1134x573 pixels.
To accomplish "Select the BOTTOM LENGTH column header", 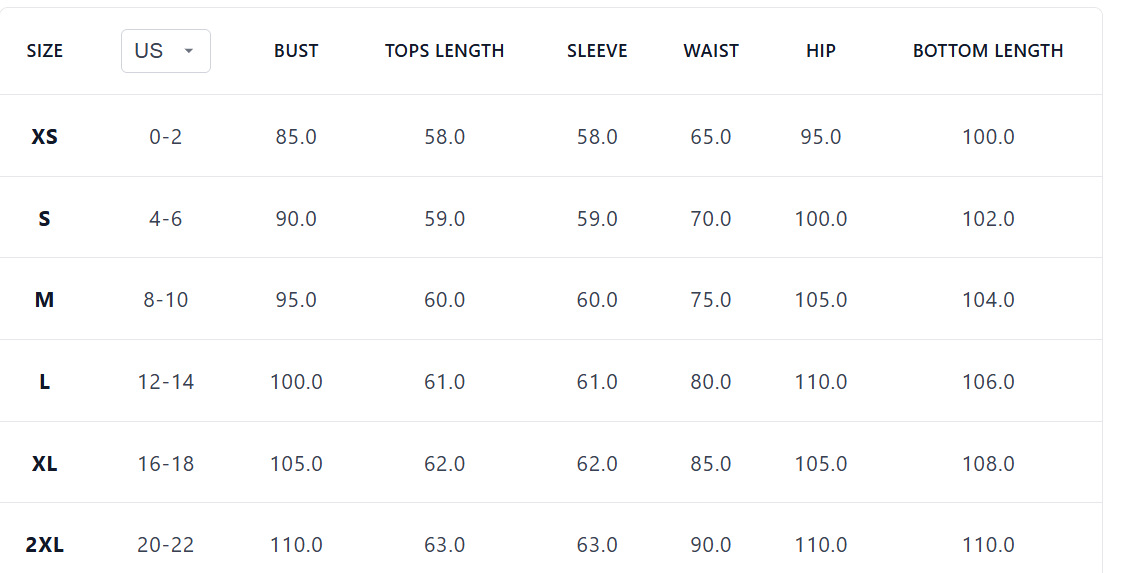I will point(988,51).
